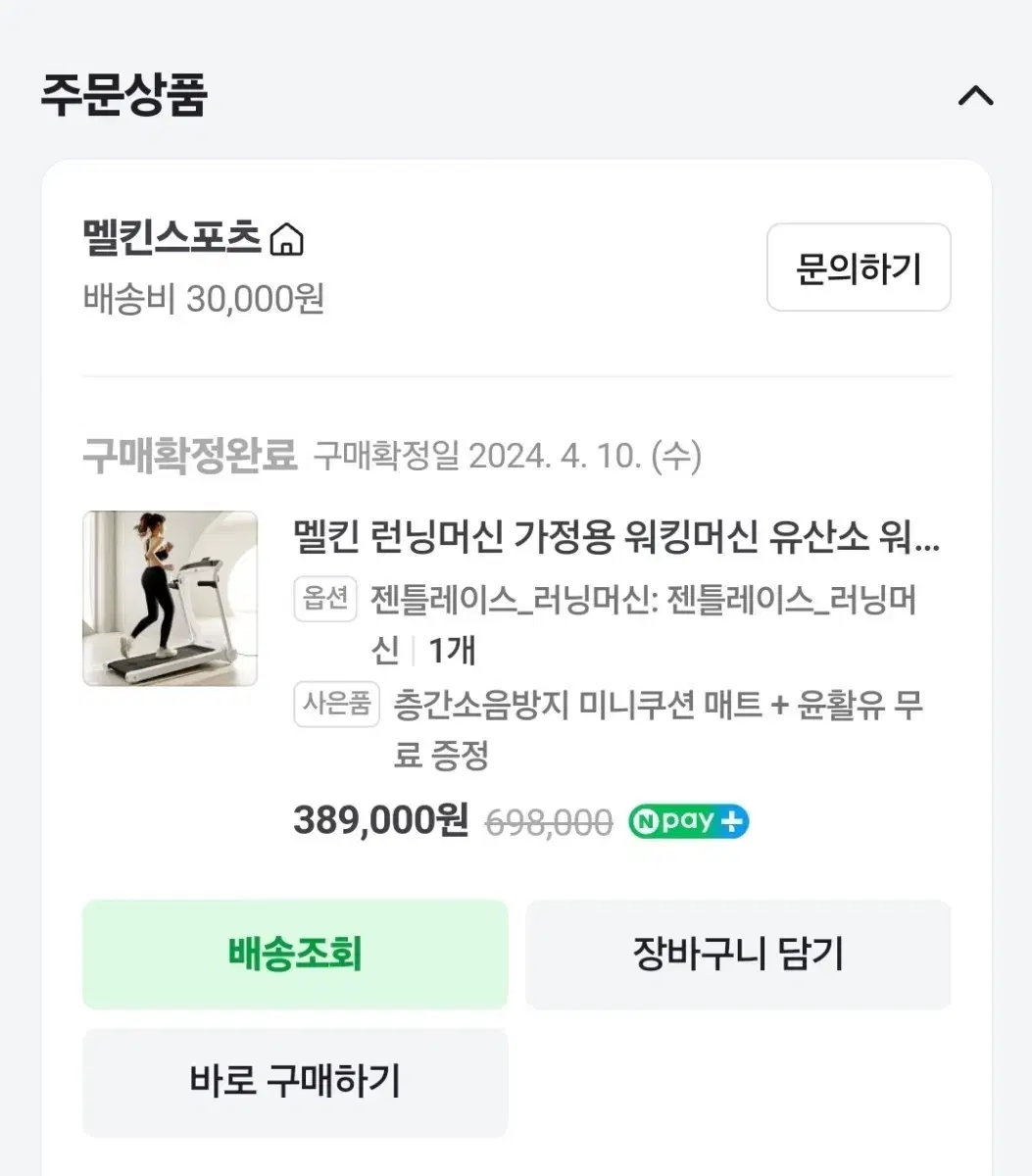Screen dimensions: 1032x1176
Task: Click the 389,000원 sale price
Action: [x=381, y=820]
